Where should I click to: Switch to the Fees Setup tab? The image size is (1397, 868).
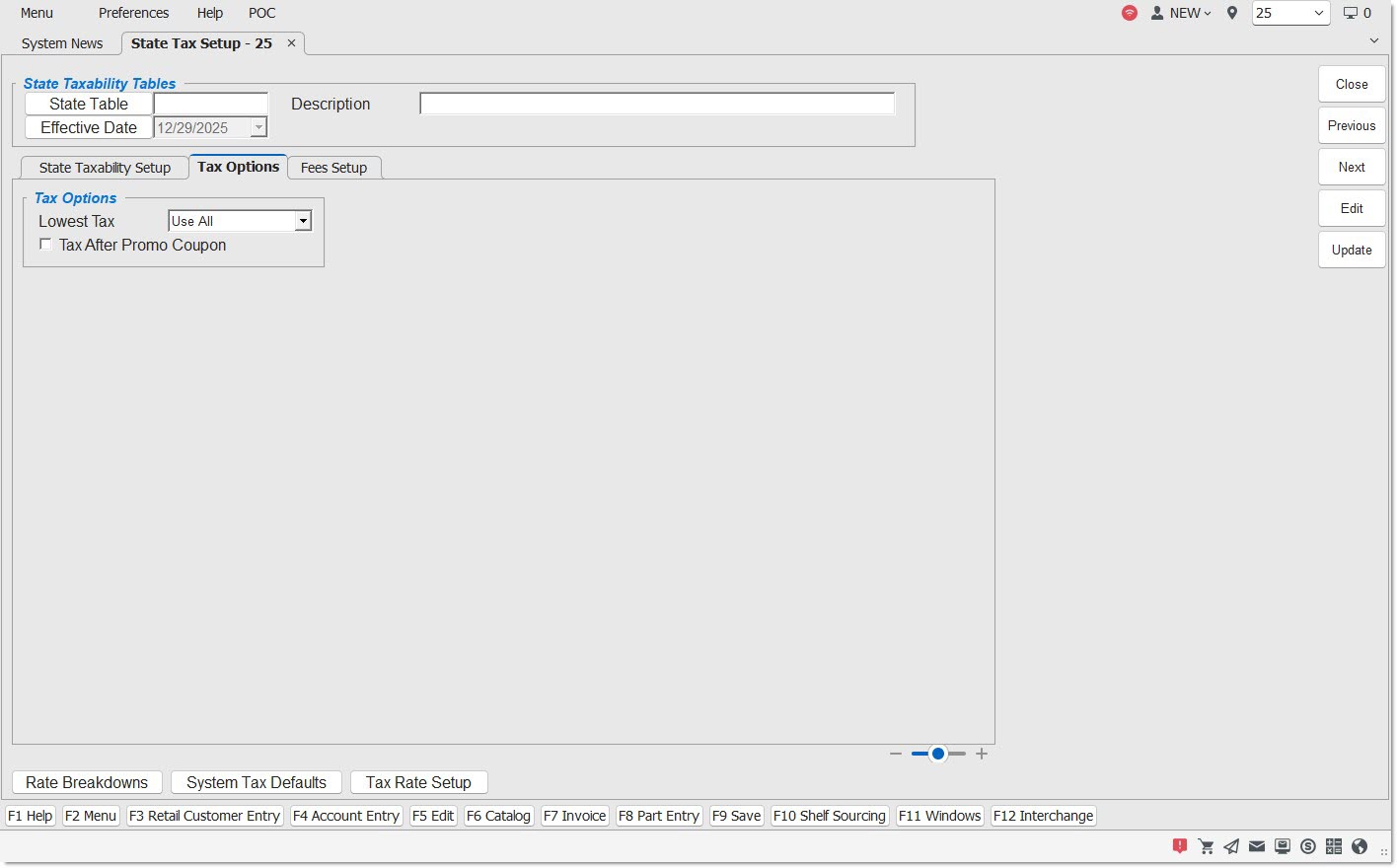point(333,168)
